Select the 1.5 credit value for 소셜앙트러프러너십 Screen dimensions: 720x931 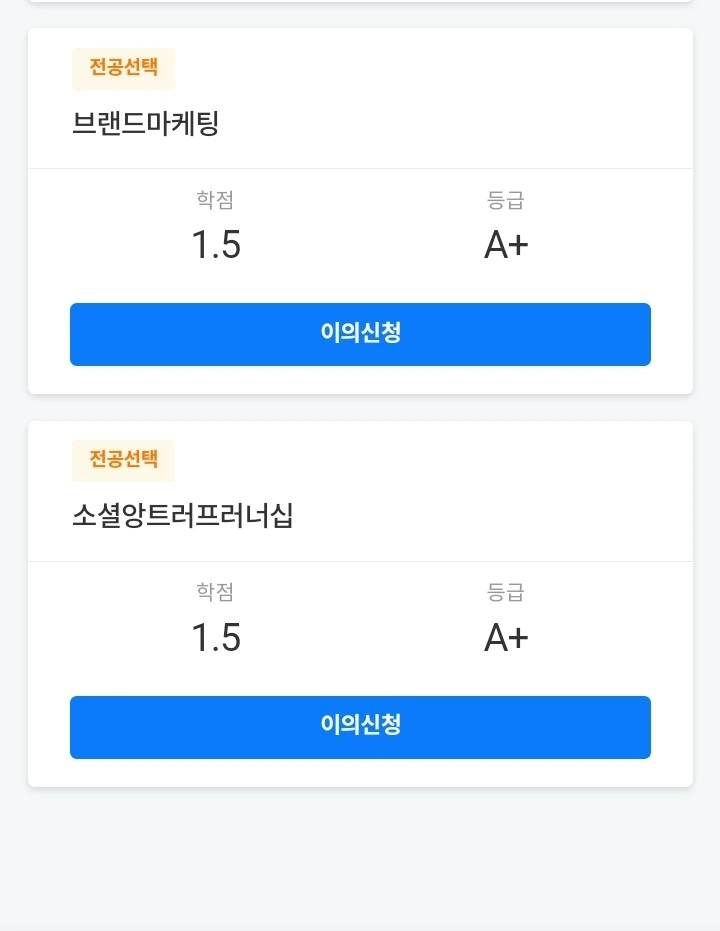[x=216, y=638]
